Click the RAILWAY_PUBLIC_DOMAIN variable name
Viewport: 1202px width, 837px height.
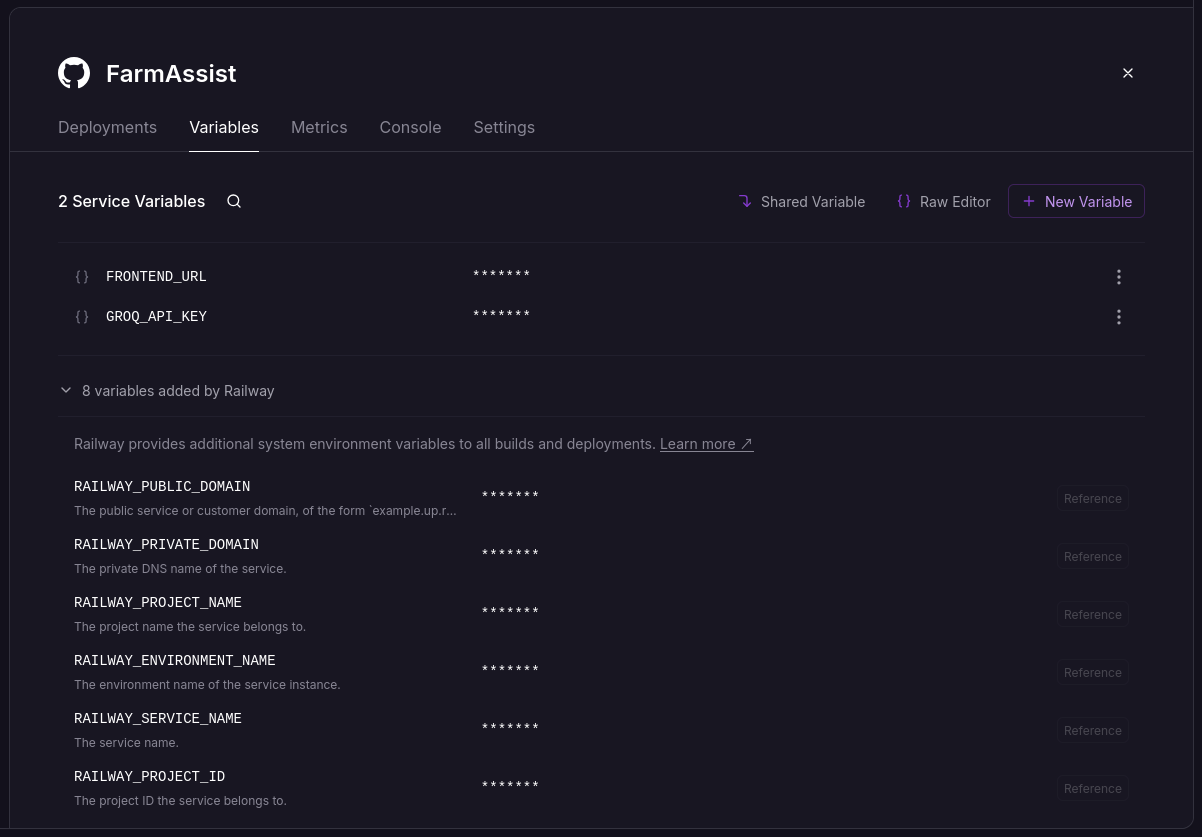pyautogui.click(x=162, y=487)
